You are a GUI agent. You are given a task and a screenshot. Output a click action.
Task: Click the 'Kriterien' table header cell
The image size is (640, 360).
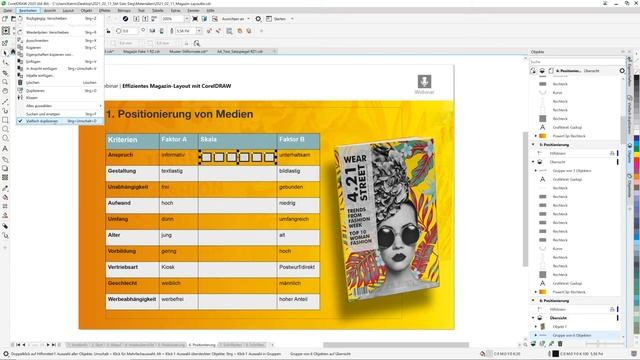(x=132, y=141)
